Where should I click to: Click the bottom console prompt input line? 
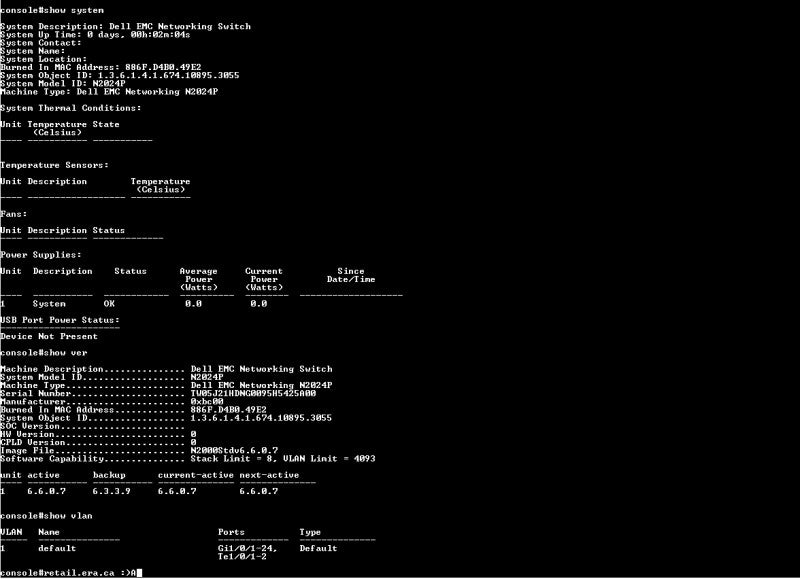point(71,573)
